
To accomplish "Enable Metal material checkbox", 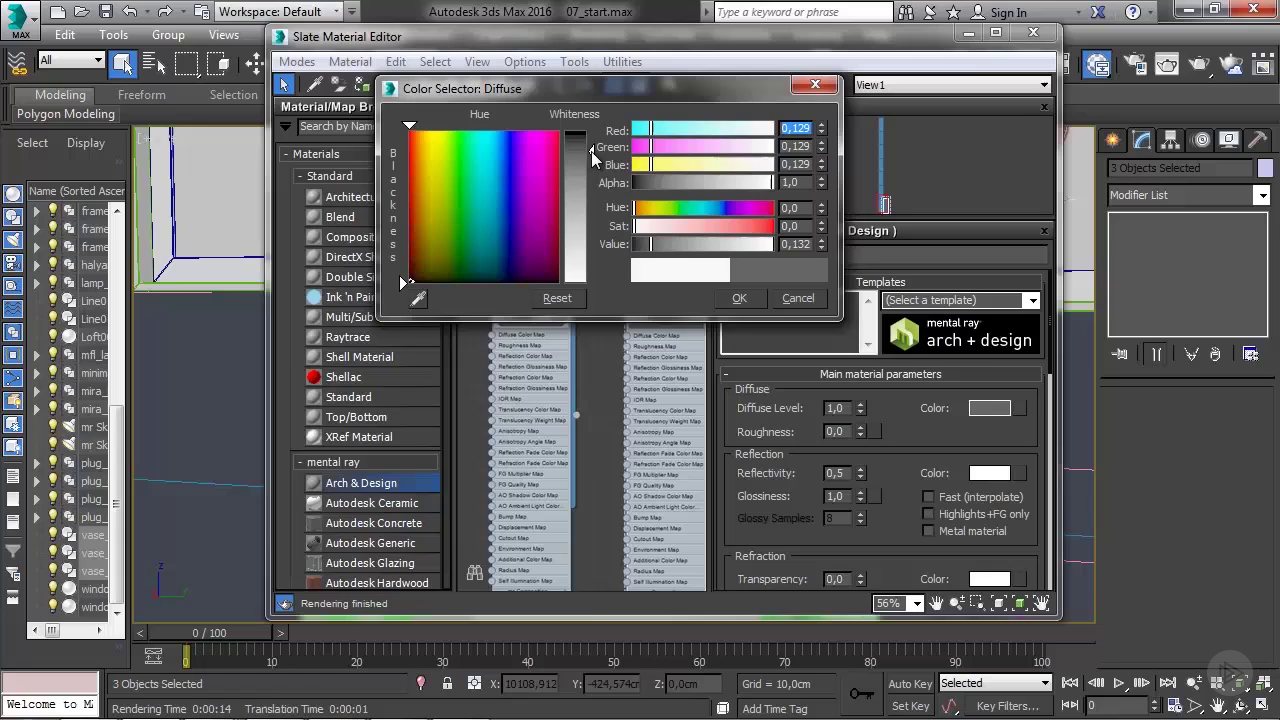I will [x=929, y=531].
